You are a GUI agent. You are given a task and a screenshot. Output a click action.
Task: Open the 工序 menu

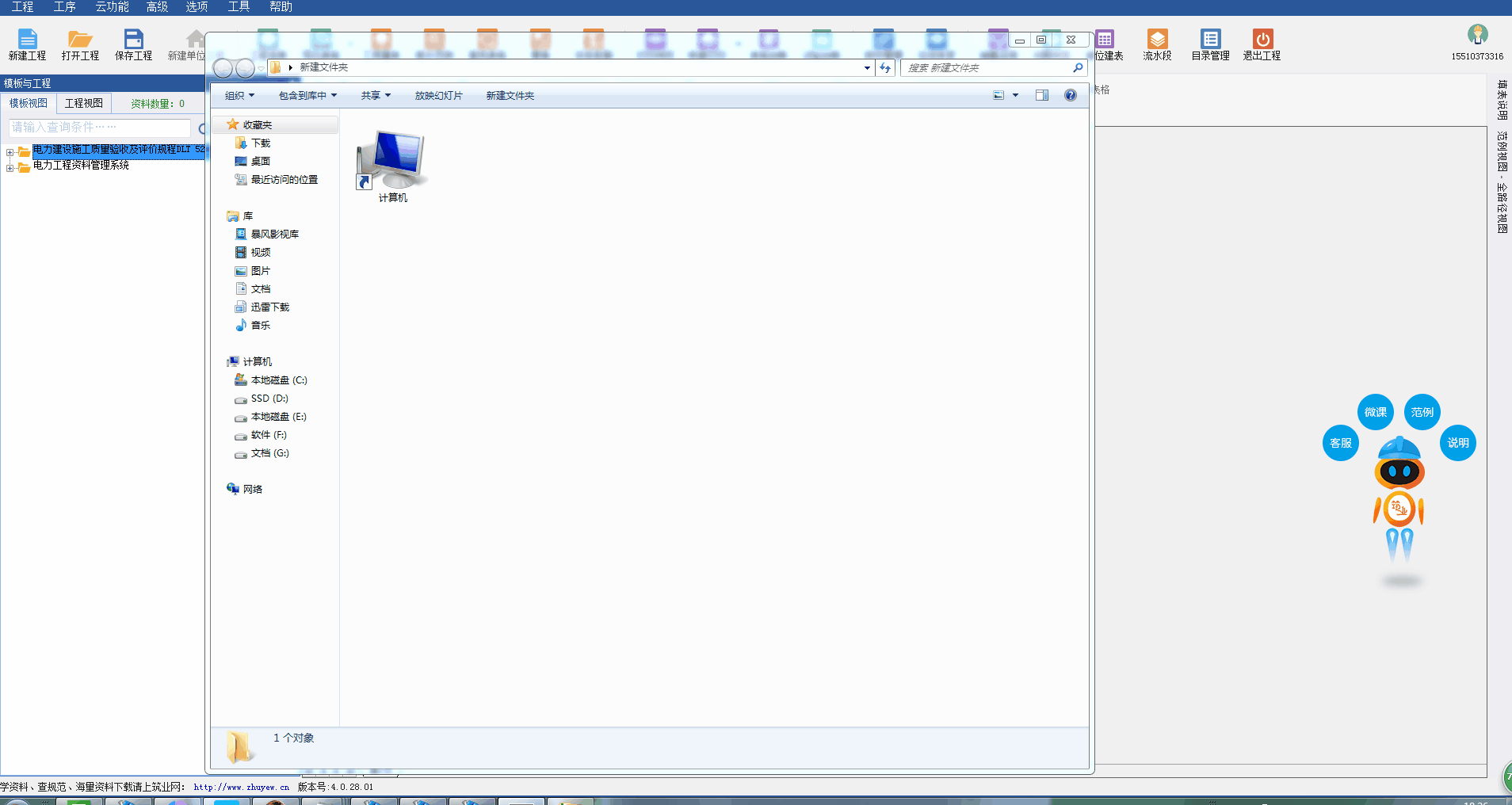point(64,7)
